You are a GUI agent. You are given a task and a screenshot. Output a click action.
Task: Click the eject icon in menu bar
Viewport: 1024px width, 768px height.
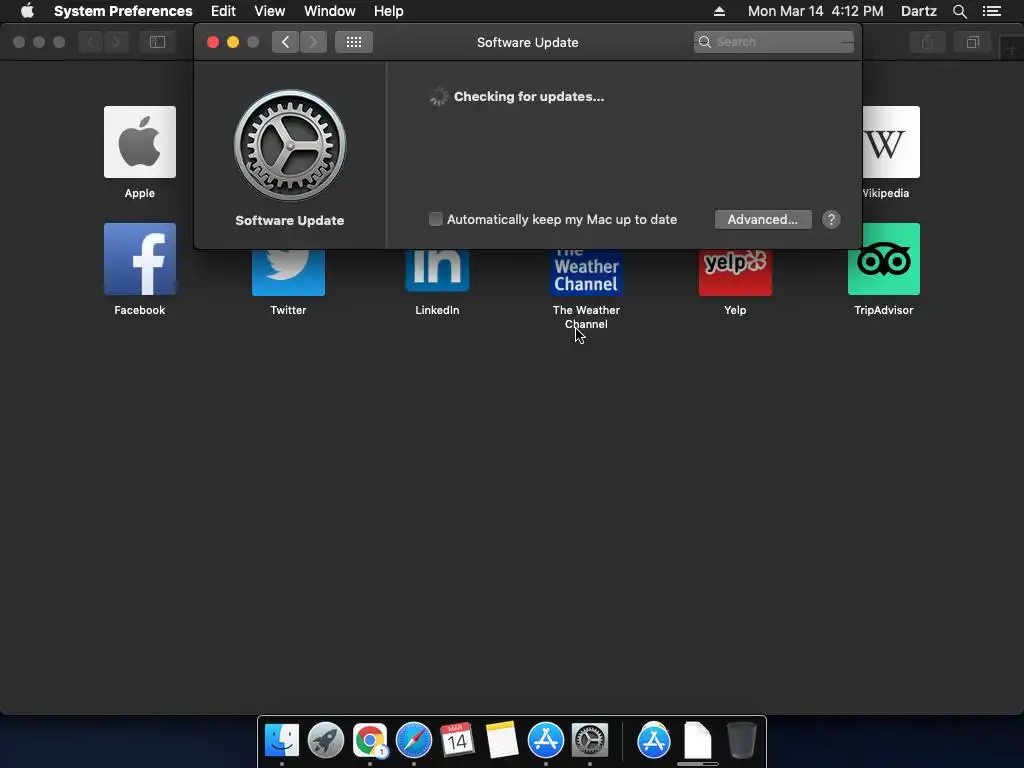[719, 11]
